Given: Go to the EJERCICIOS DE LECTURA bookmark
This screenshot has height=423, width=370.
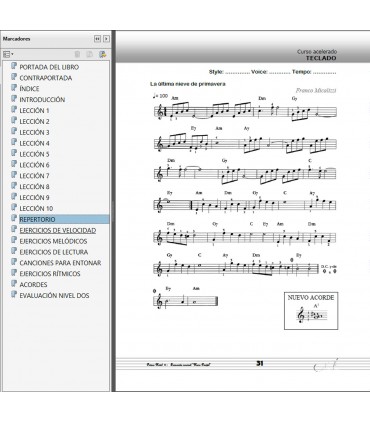Looking at the screenshot, I should (x=54, y=252).
